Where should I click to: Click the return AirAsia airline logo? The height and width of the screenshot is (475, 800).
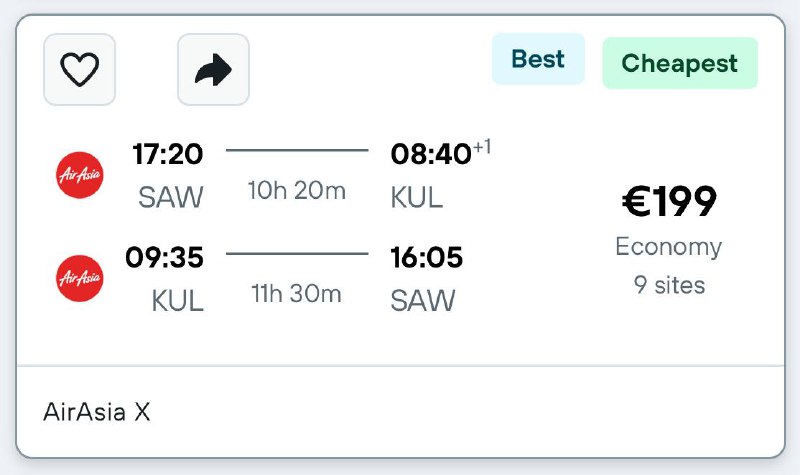tap(80, 277)
